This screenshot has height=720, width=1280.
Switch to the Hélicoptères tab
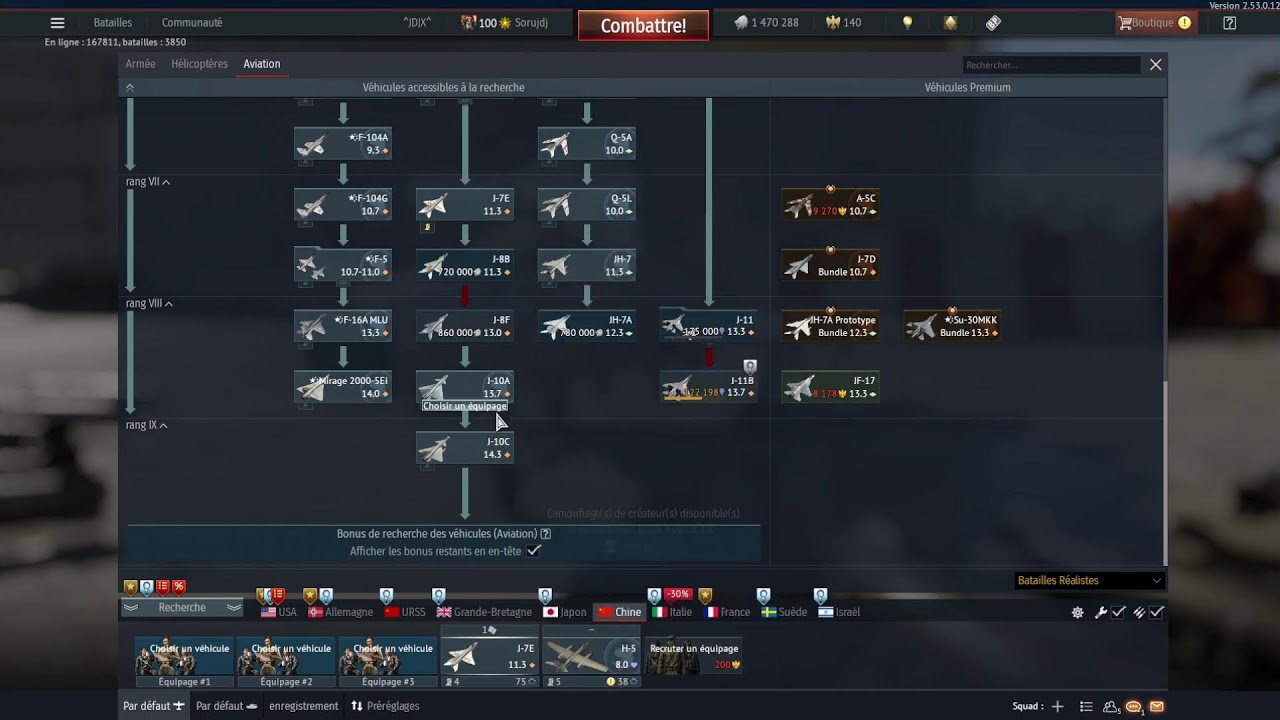pos(199,64)
